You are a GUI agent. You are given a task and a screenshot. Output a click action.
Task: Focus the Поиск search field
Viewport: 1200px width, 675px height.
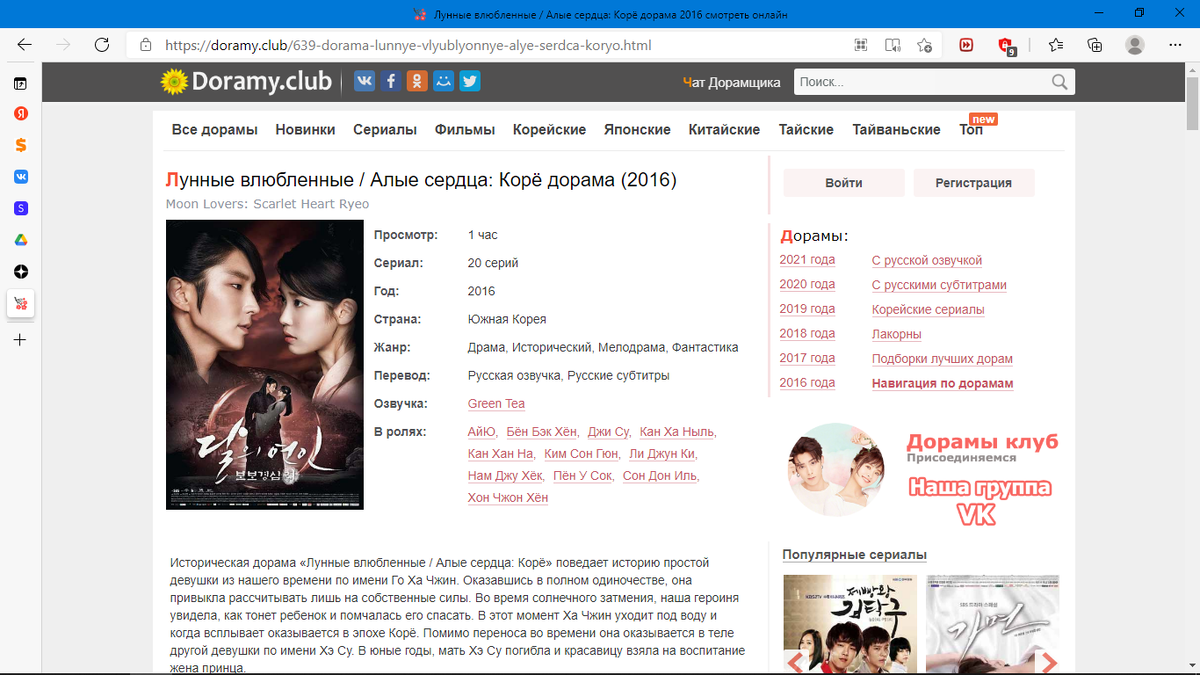[x=920, y=82]
